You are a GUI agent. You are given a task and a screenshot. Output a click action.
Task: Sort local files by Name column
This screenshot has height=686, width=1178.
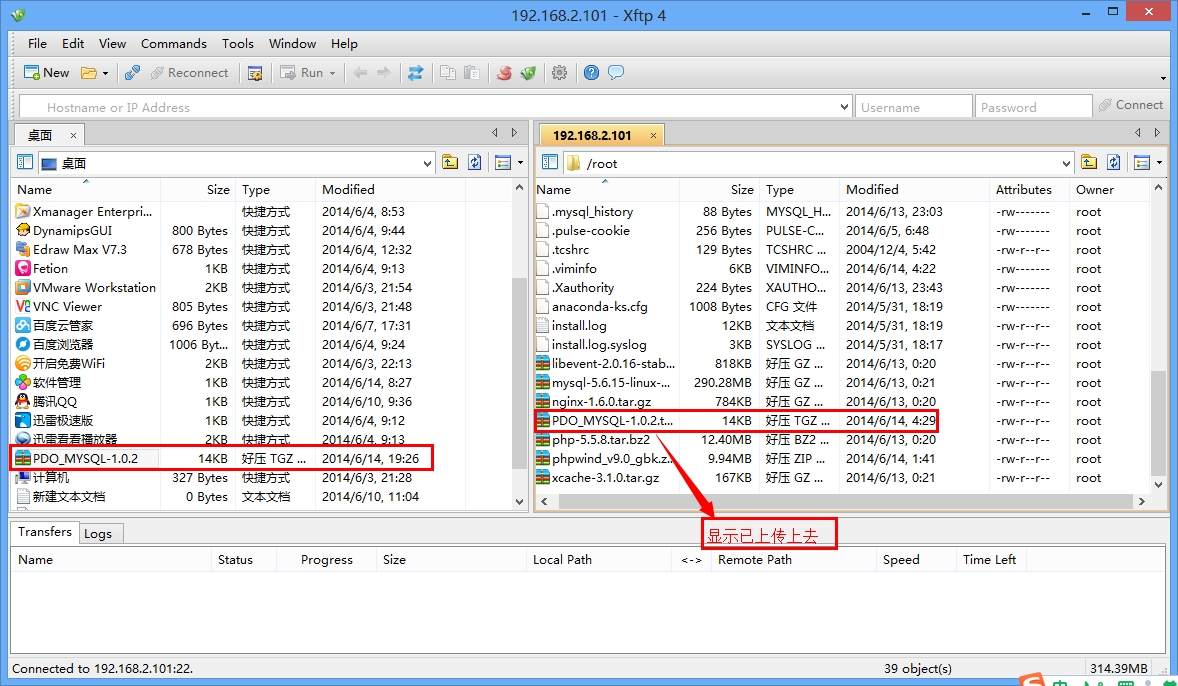coord(86,189)
